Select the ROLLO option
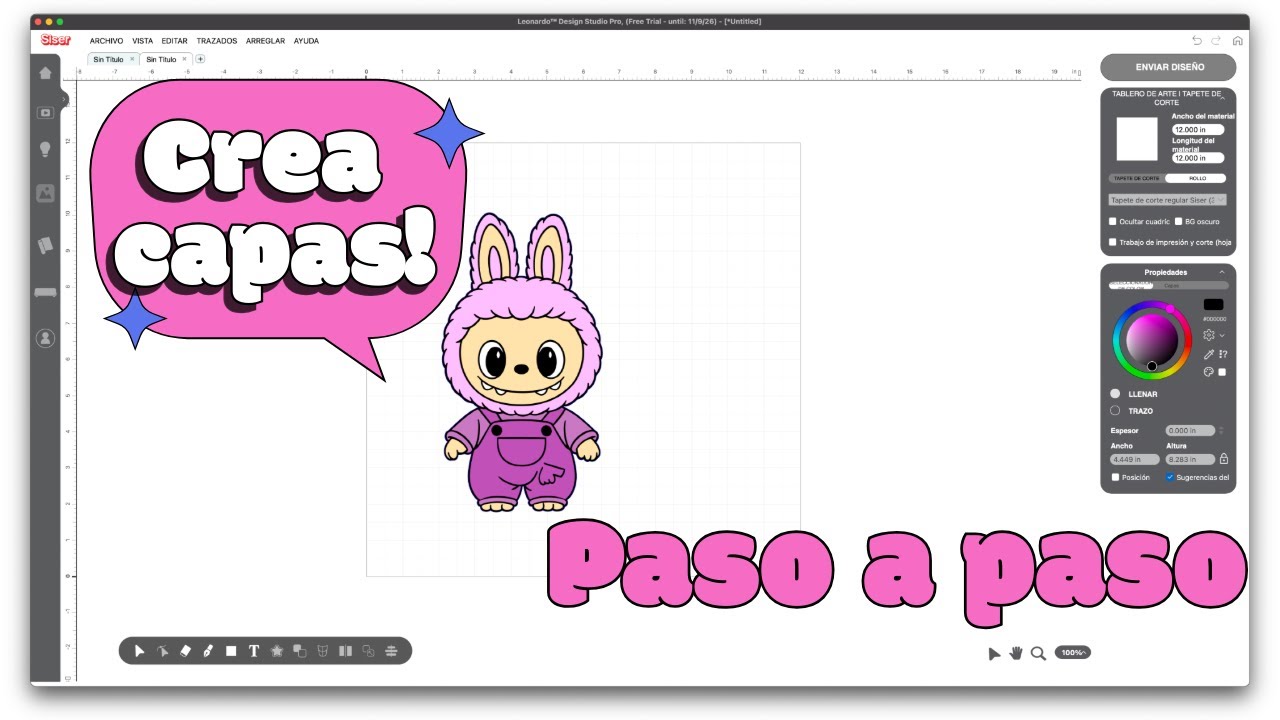Screen dimensions: 1280x720 (1197, 178)
